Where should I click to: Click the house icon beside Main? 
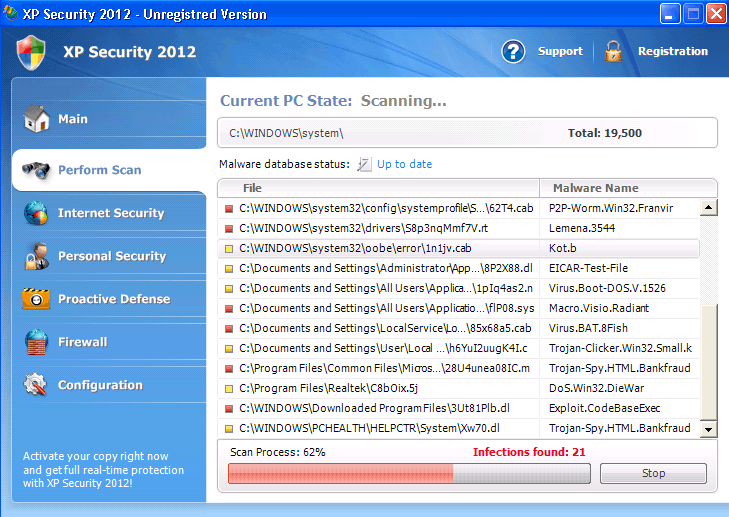(37, 119)
